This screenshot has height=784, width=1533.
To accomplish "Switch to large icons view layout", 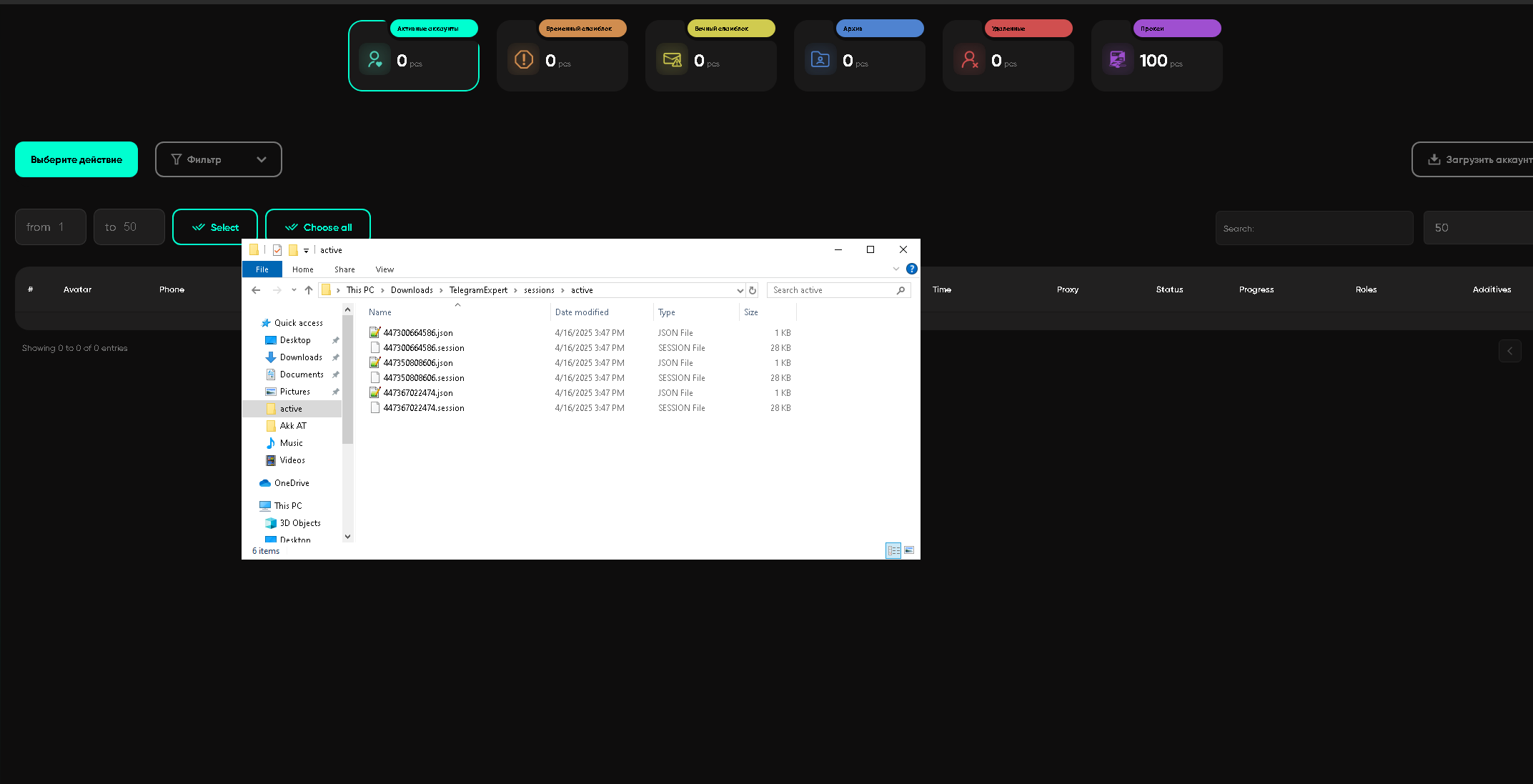I will (909, 550).
